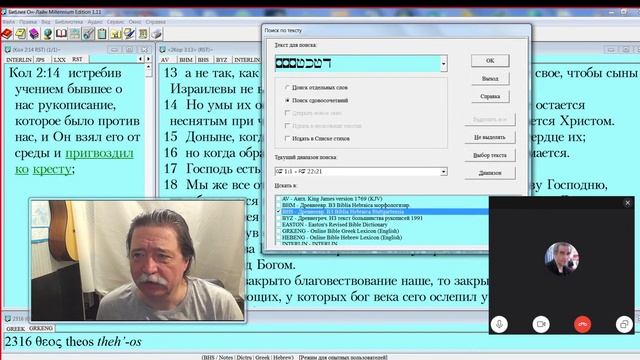Screen dimensions: 640x360
Task: Click the right tab-scroll arrow in Кол pane
Action: click(x=148, y=59)
